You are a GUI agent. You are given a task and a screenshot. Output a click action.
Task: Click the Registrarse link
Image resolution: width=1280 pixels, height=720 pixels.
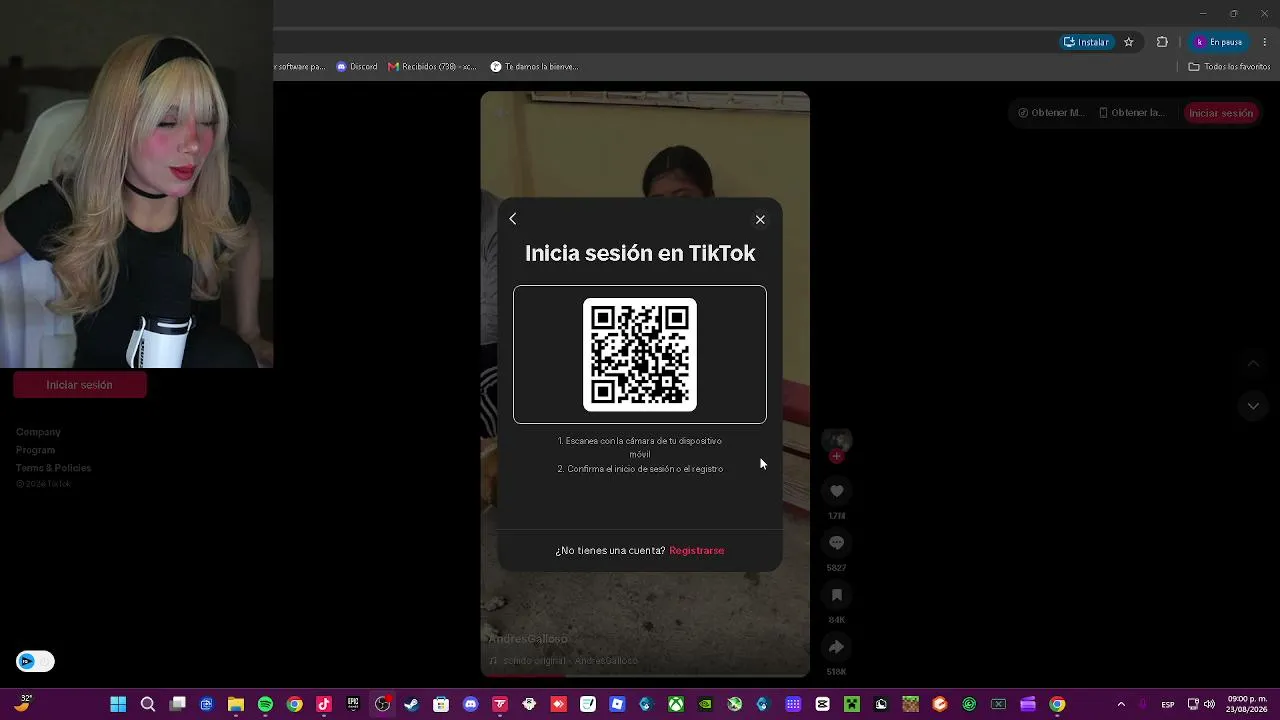(x=697, y=551)
